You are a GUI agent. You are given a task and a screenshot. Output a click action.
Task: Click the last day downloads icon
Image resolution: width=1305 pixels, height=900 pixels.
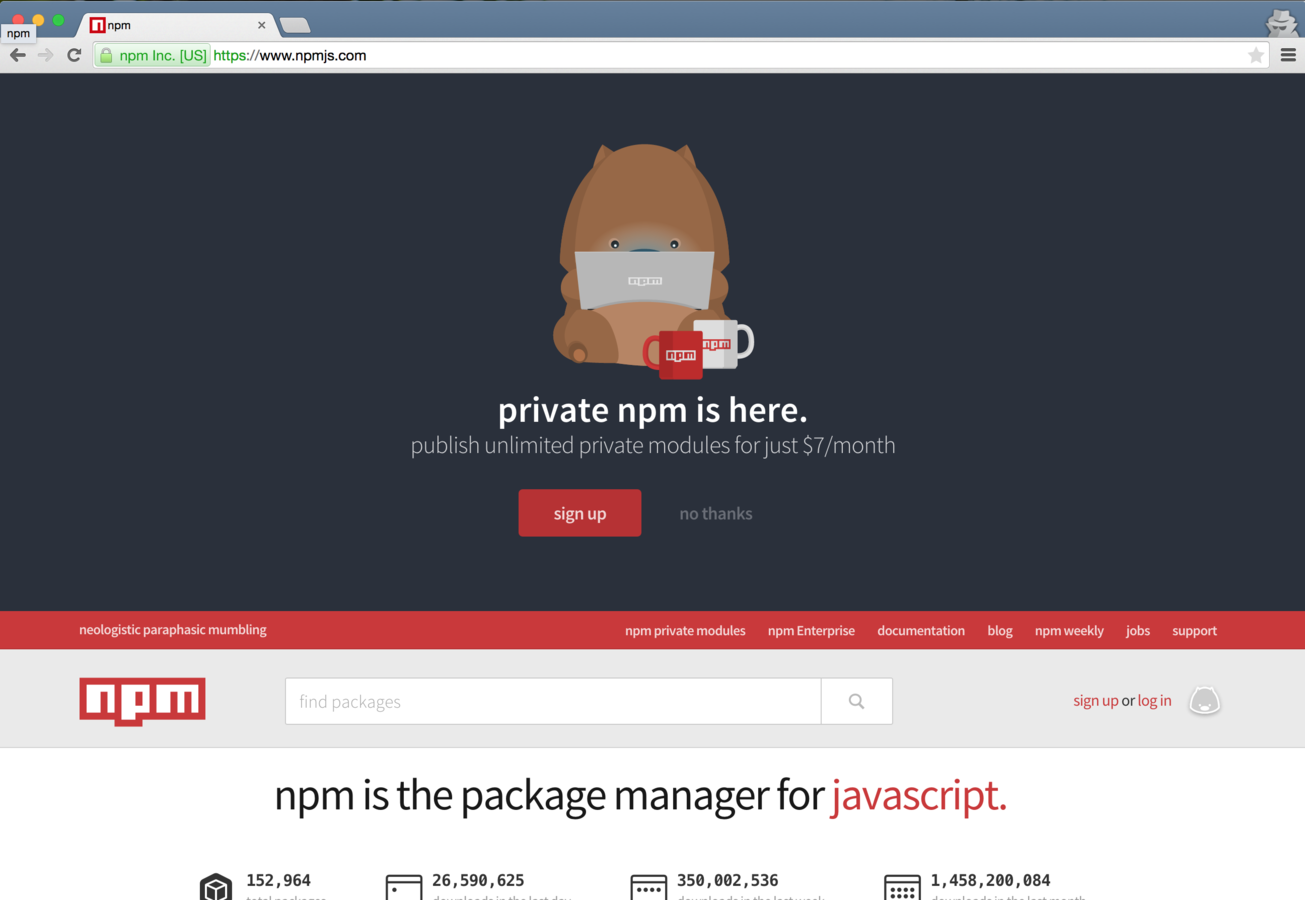click(x=404, y=887)
